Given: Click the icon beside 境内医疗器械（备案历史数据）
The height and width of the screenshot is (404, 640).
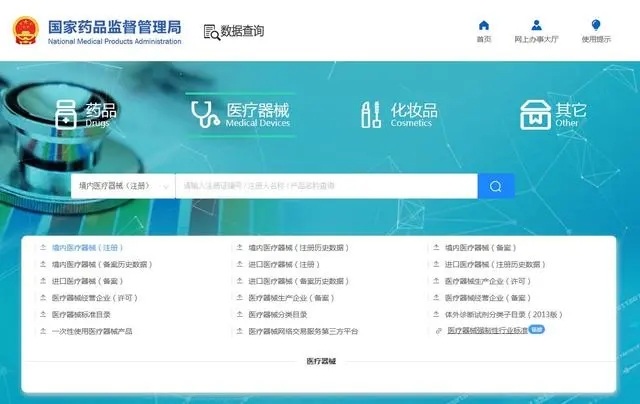Looking at the screenshot, I should 43,264.
